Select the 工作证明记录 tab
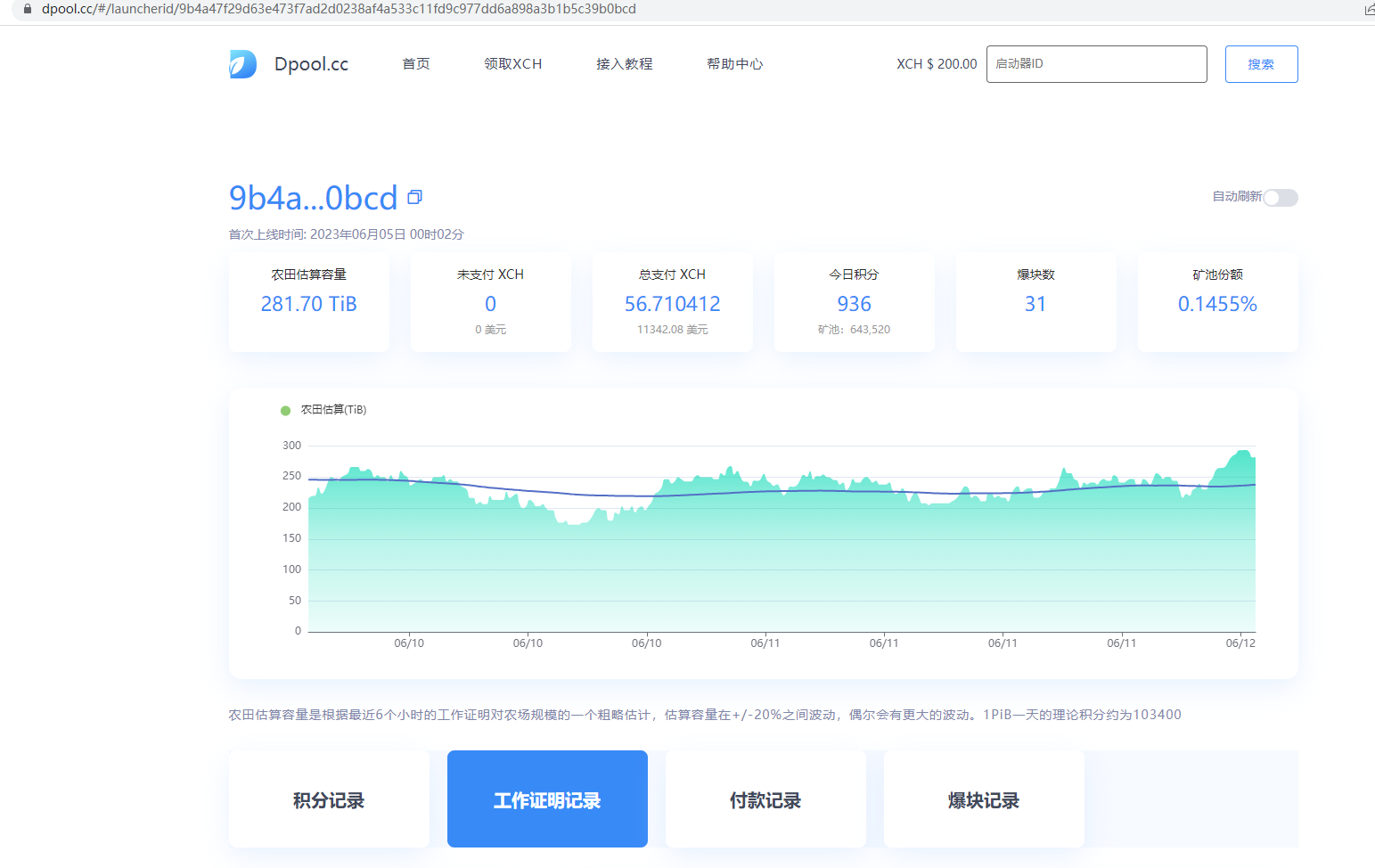Viewport: 1375px width, 868px height. click(x=547, y=799)
